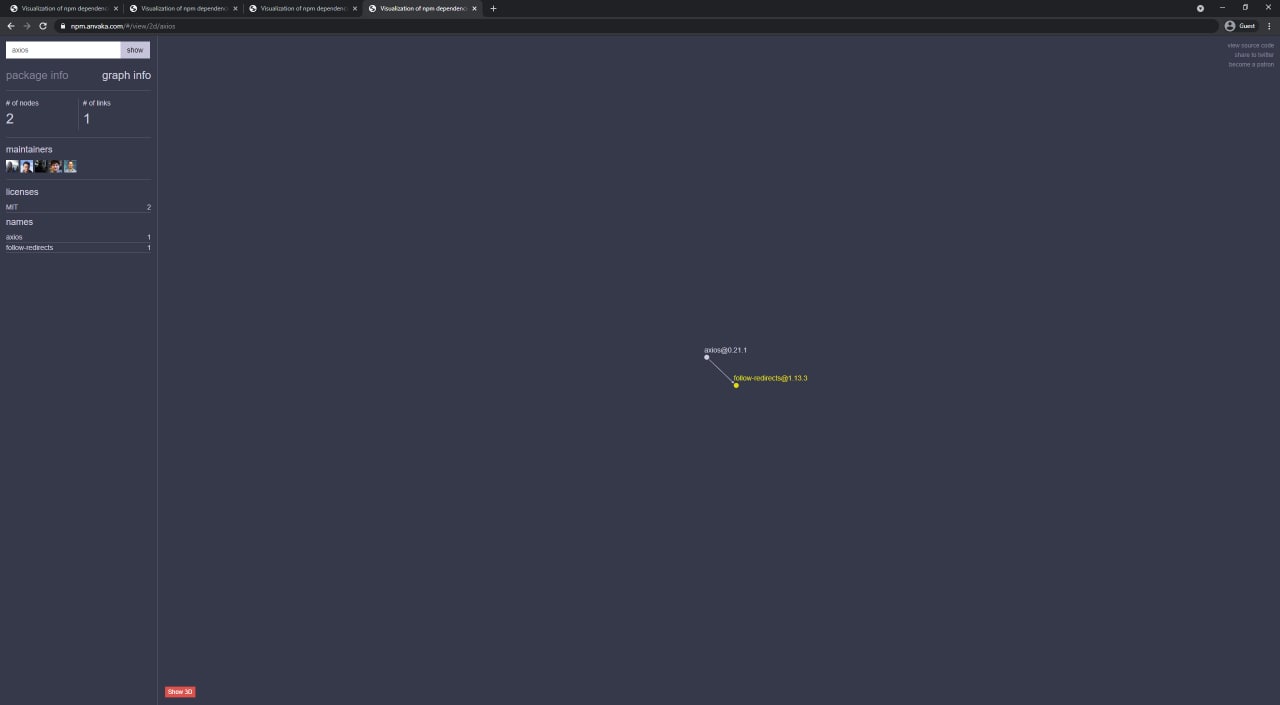The height and width of the screenshot is (705, 1280).
Task: Click the show button next to search
Action: [135, 50]
